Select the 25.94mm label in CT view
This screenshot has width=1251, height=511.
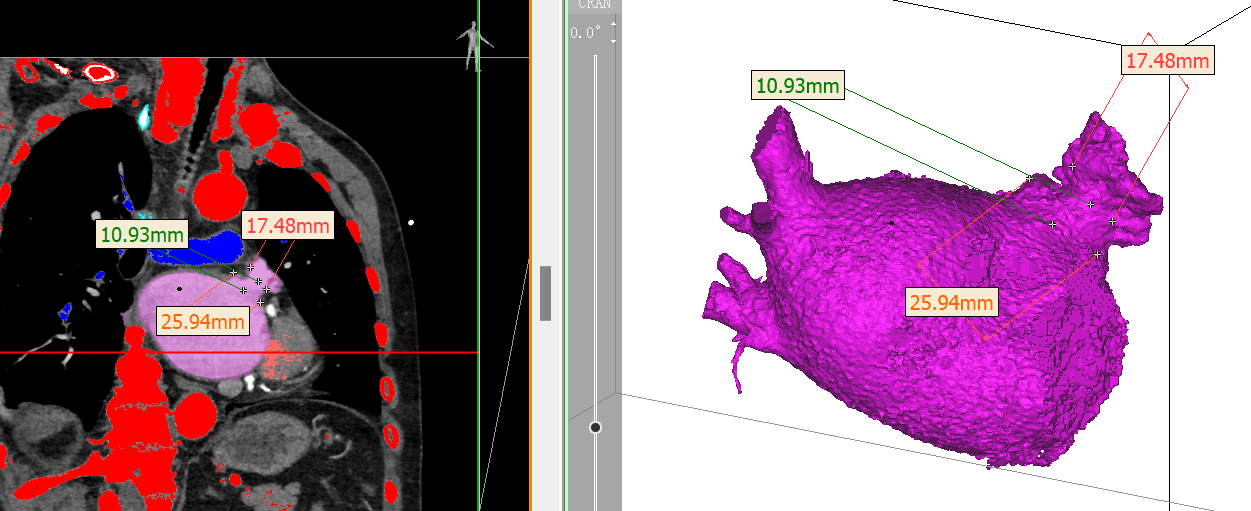pos(201,321)
